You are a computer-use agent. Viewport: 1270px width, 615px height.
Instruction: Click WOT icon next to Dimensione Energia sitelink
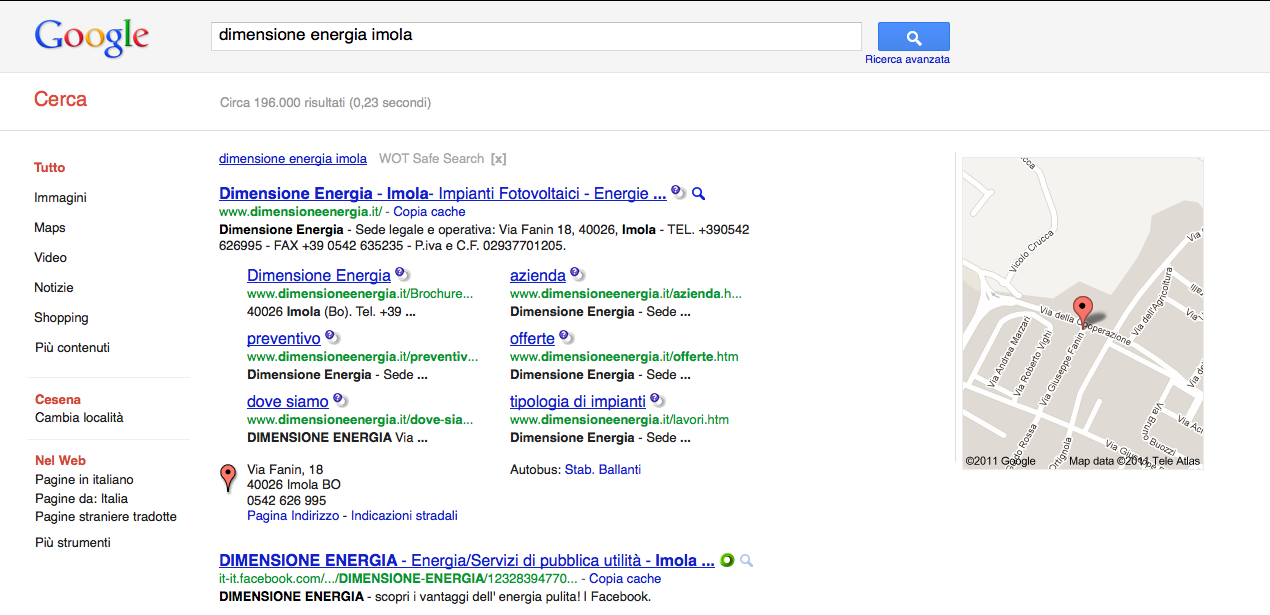coord(401,274)
